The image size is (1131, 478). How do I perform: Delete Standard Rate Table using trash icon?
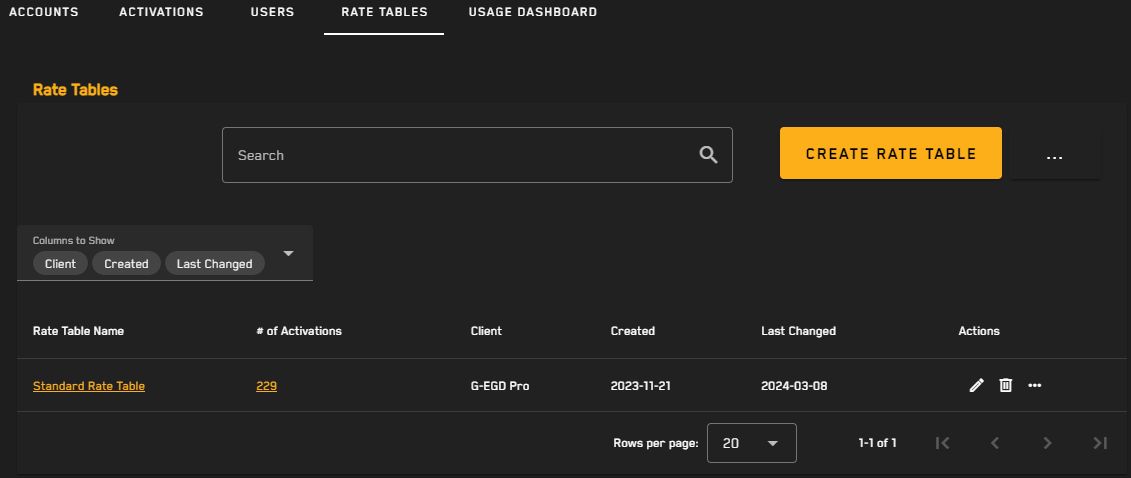click(x=1005, y=386)
